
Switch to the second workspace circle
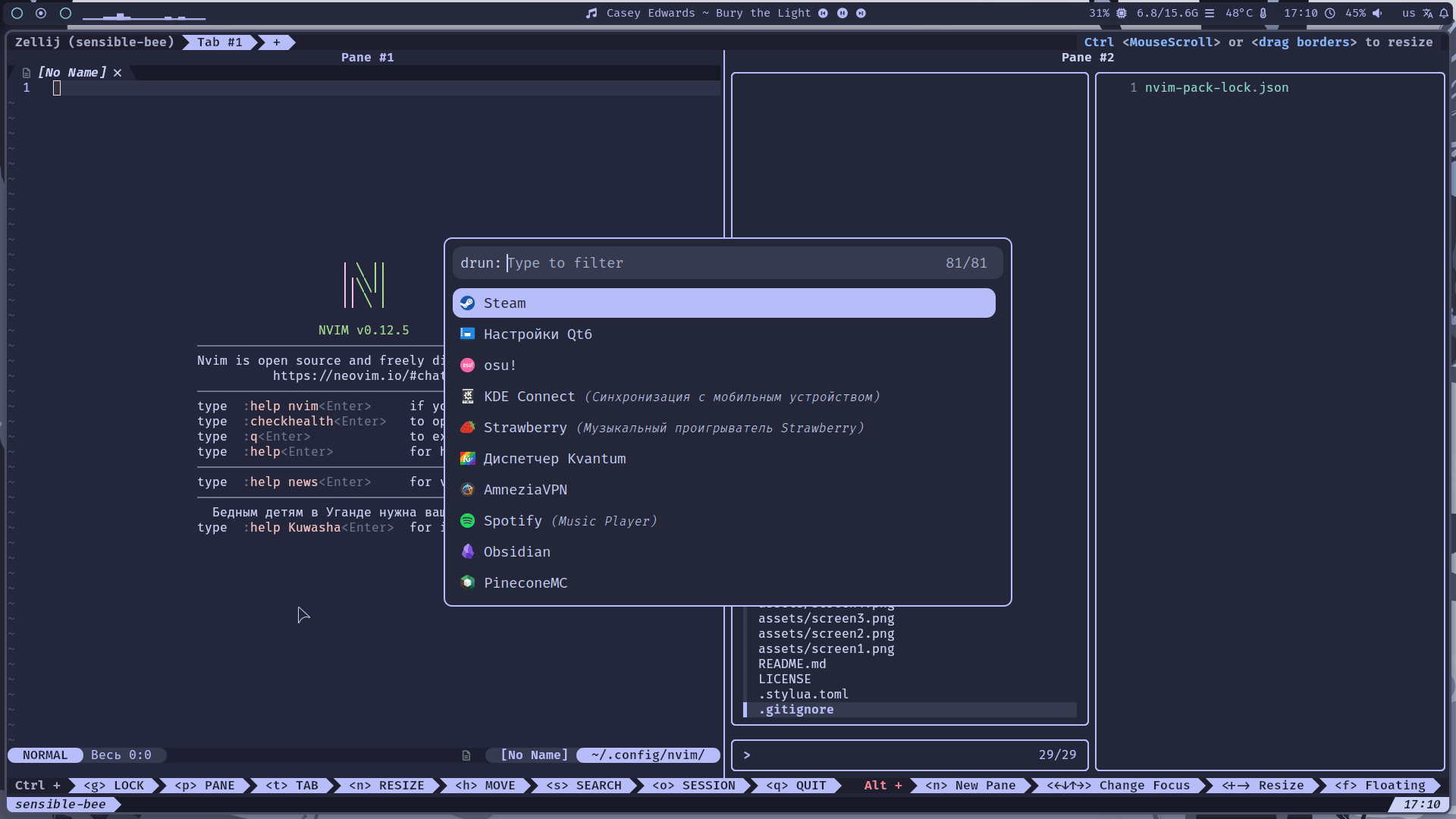pyautogui.click(x=41, y=13)
